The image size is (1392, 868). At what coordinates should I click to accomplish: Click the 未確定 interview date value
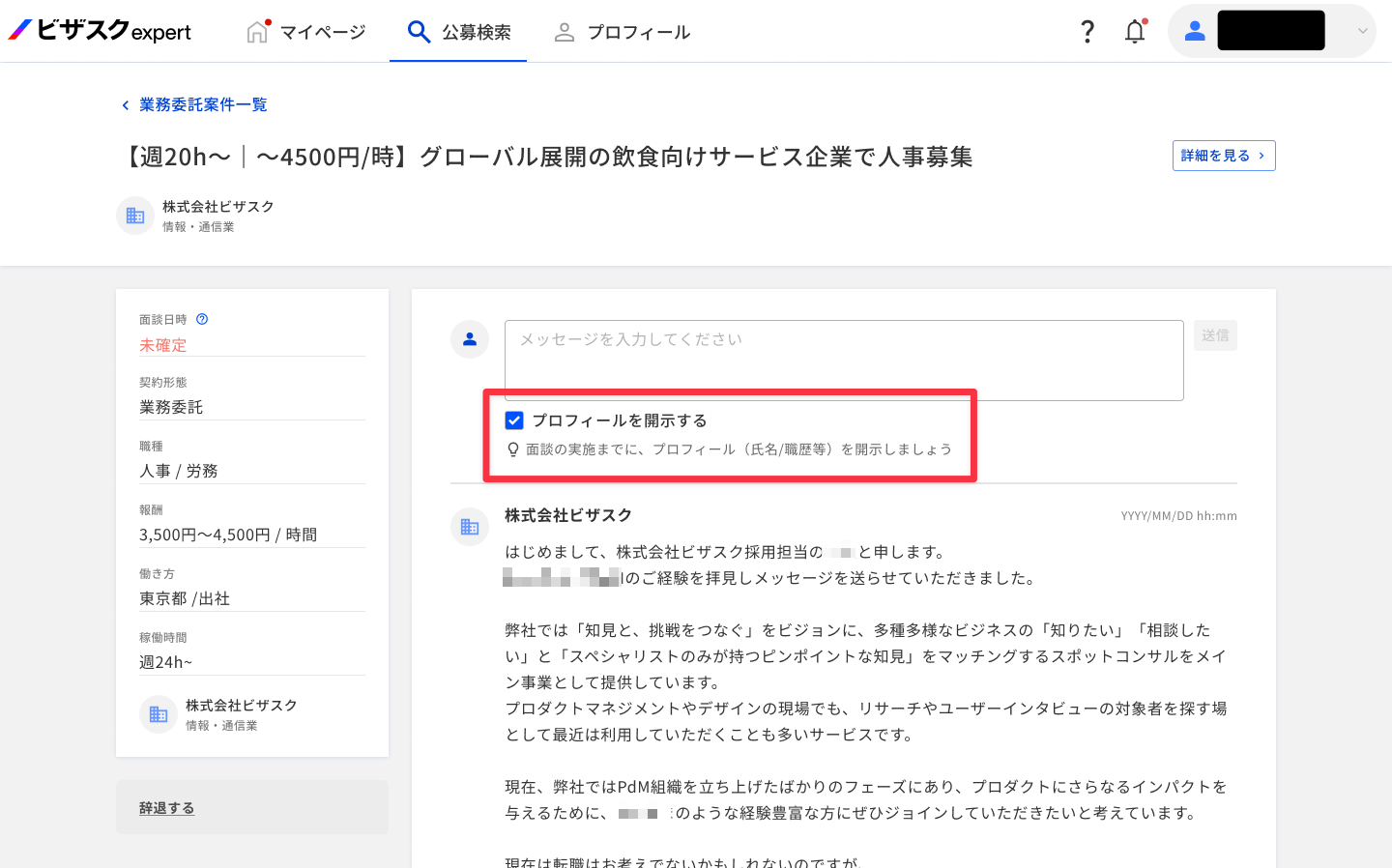[x=163, y=345]
